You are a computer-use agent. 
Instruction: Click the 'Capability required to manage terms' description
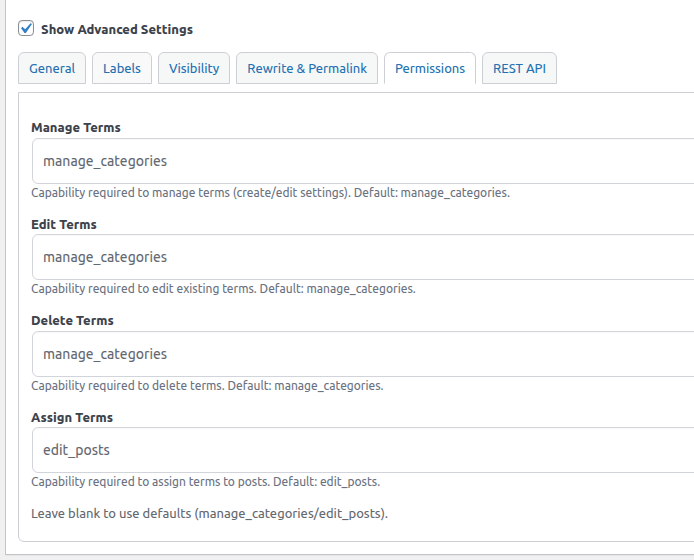270,193
